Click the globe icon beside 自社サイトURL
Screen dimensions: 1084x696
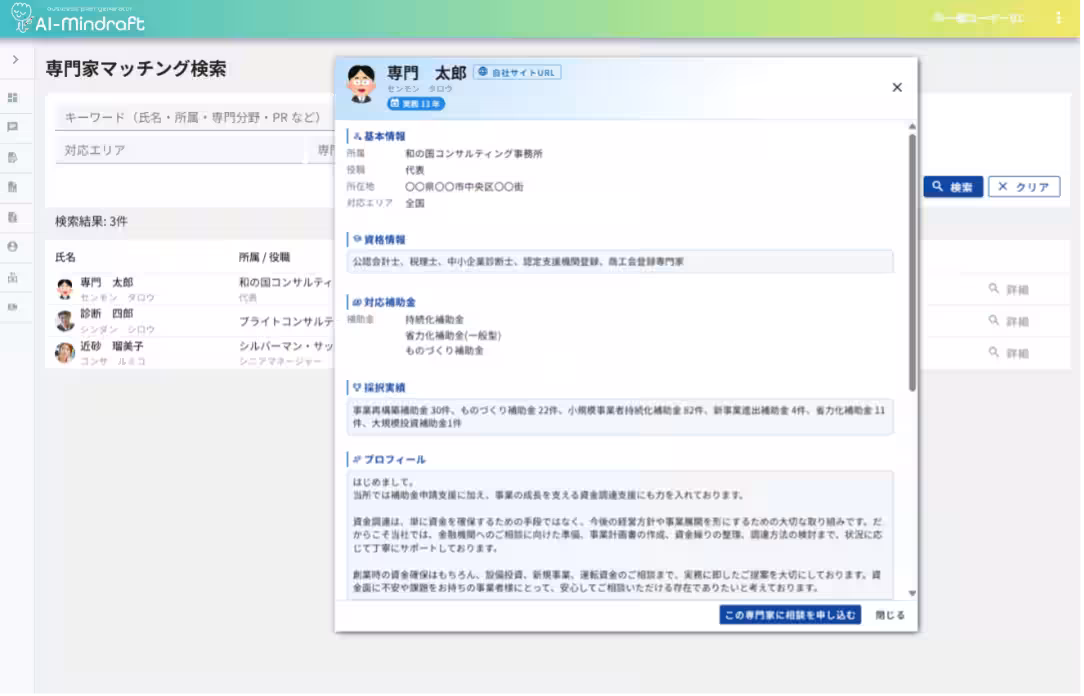tap(485, 73)
